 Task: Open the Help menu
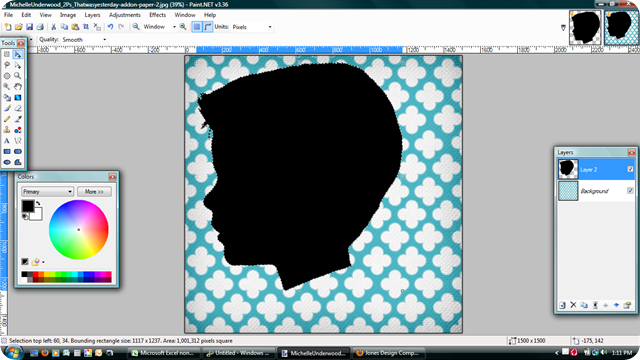click(210, 15)
